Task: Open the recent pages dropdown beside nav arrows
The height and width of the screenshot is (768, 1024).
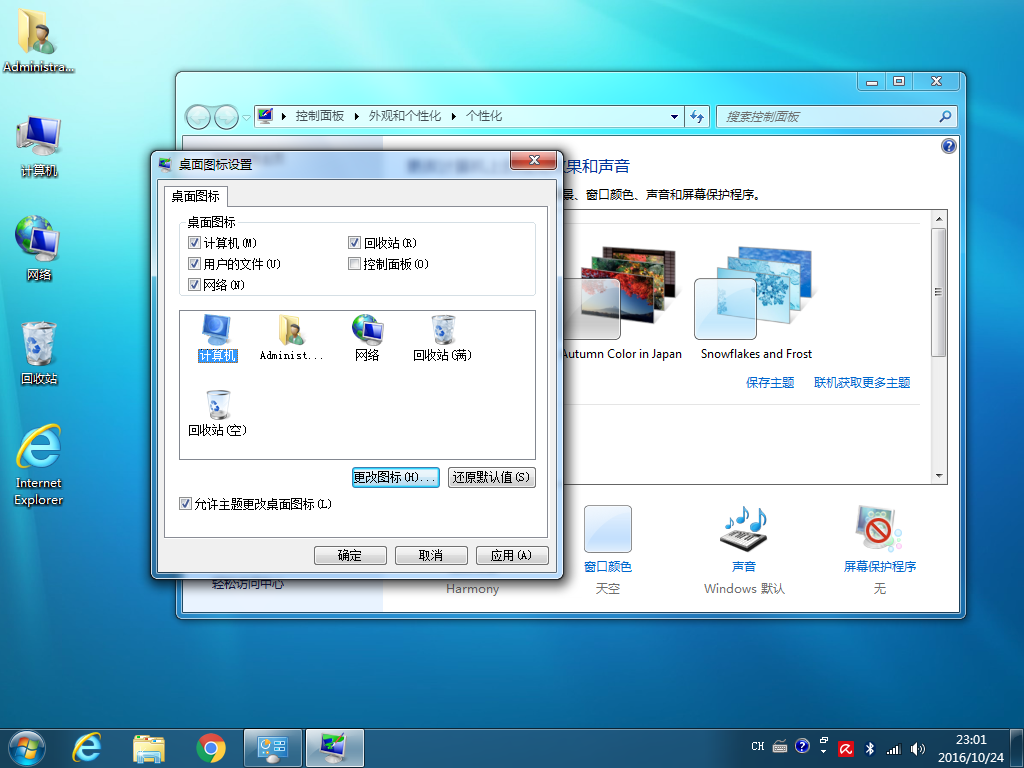Action: pyautogui.click(x=246, y=118)
